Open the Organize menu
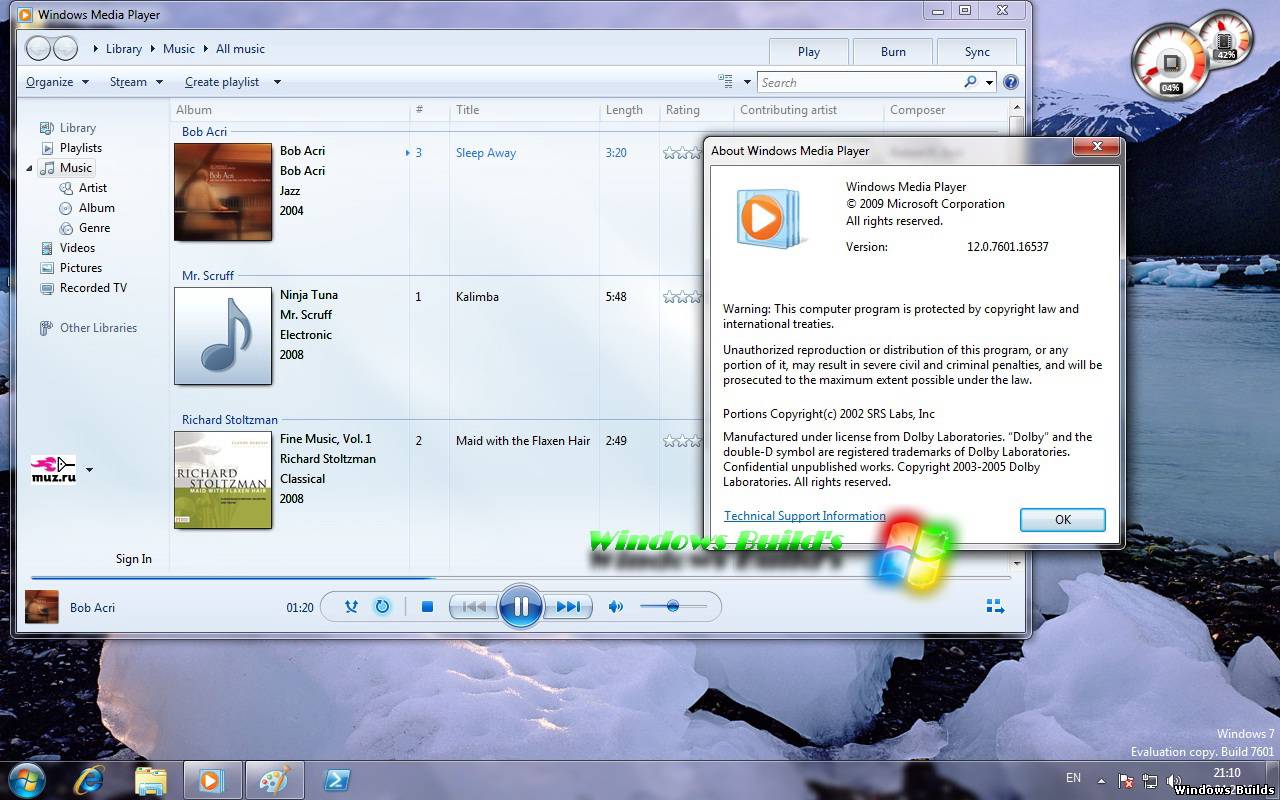This screenshot has height=800, width=1280. click(x=57, y=82)
